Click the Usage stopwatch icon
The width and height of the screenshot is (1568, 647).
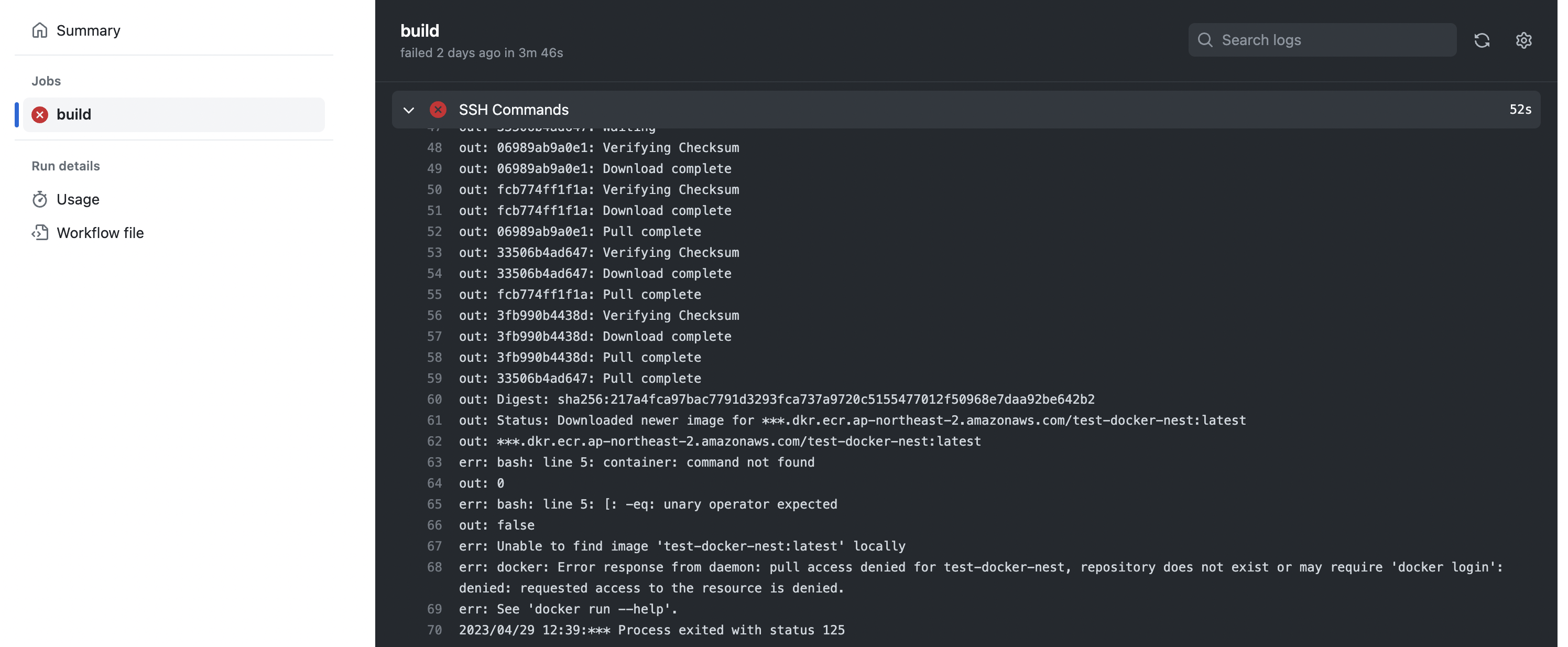(x=39, y=199)
